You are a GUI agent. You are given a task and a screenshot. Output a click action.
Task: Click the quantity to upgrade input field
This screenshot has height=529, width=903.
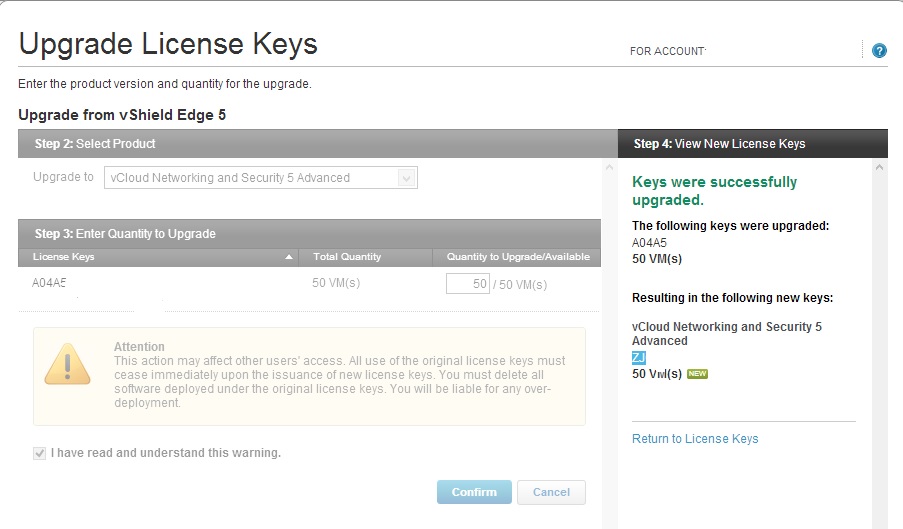[468, 284]
